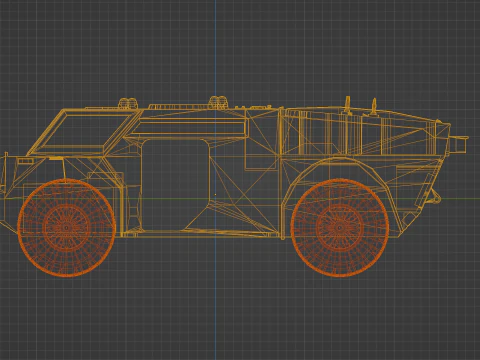This screenshot has width=480, height=360.
Task: Select the right orange wheel wireframe
Action: 340,228
